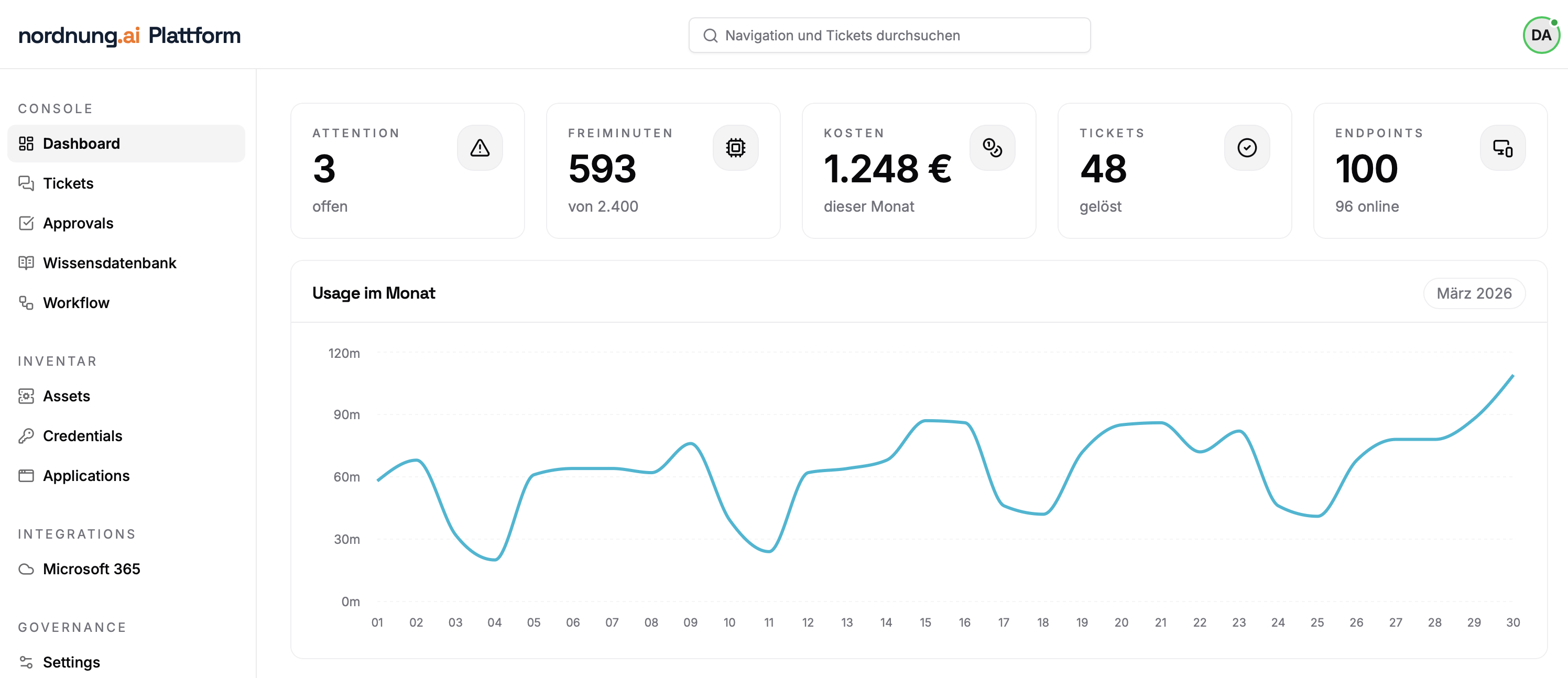Click the Endpoints card showing 100
Image resolution: width=1568 pixels, height=678 pixels.
coord(1430,171)
